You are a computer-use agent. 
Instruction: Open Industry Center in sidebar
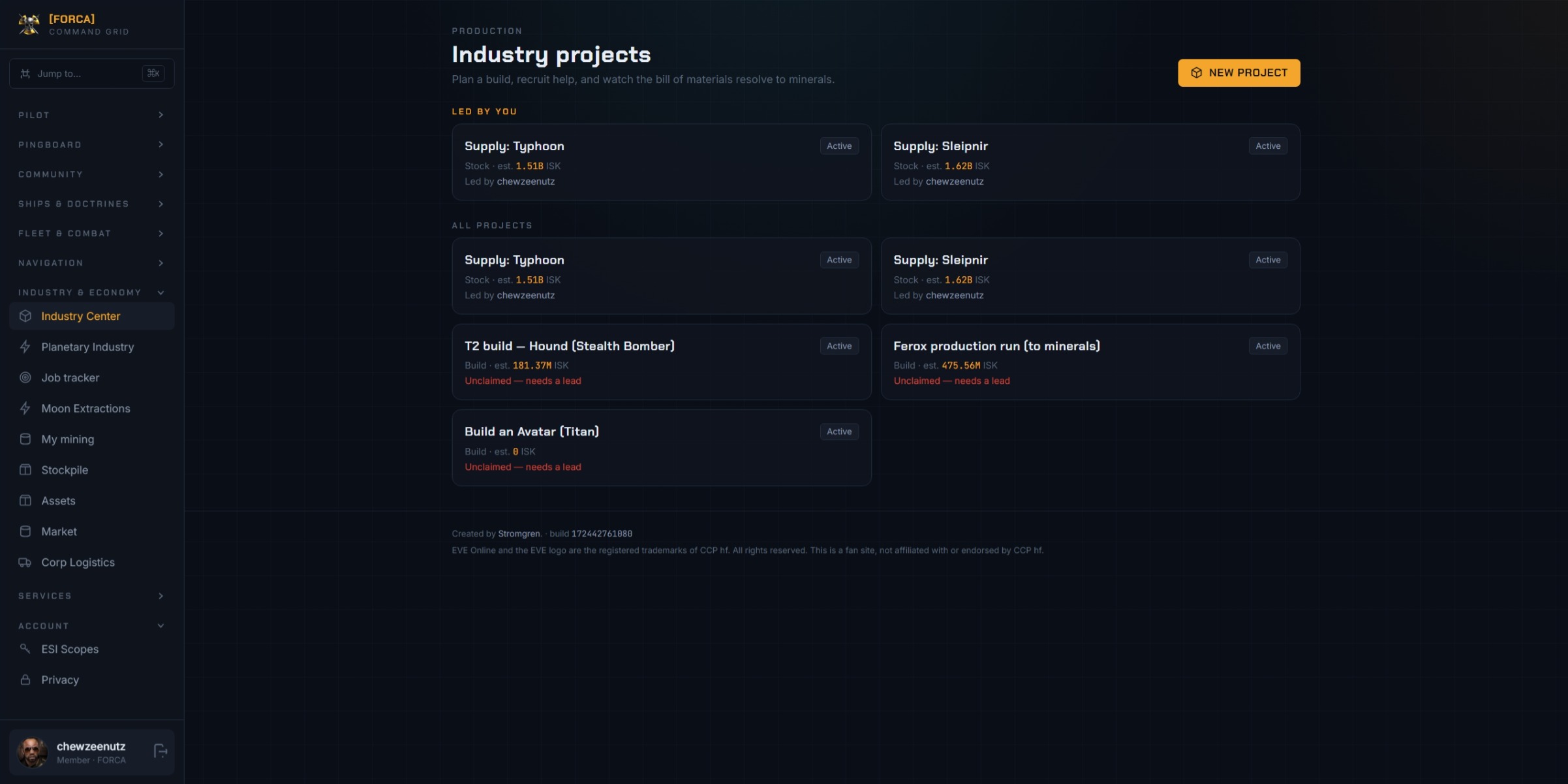coord(91,316)
